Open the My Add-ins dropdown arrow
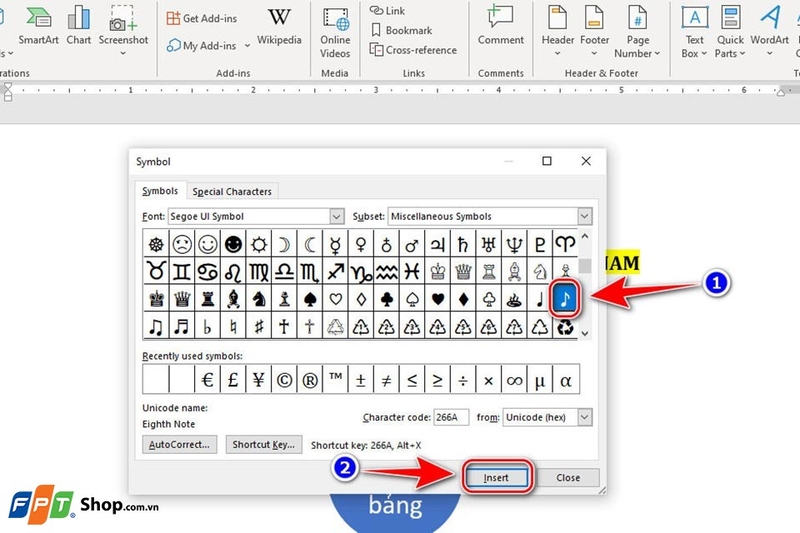The height and width of the screenshot is (533, 800). [x=247, y=46]
